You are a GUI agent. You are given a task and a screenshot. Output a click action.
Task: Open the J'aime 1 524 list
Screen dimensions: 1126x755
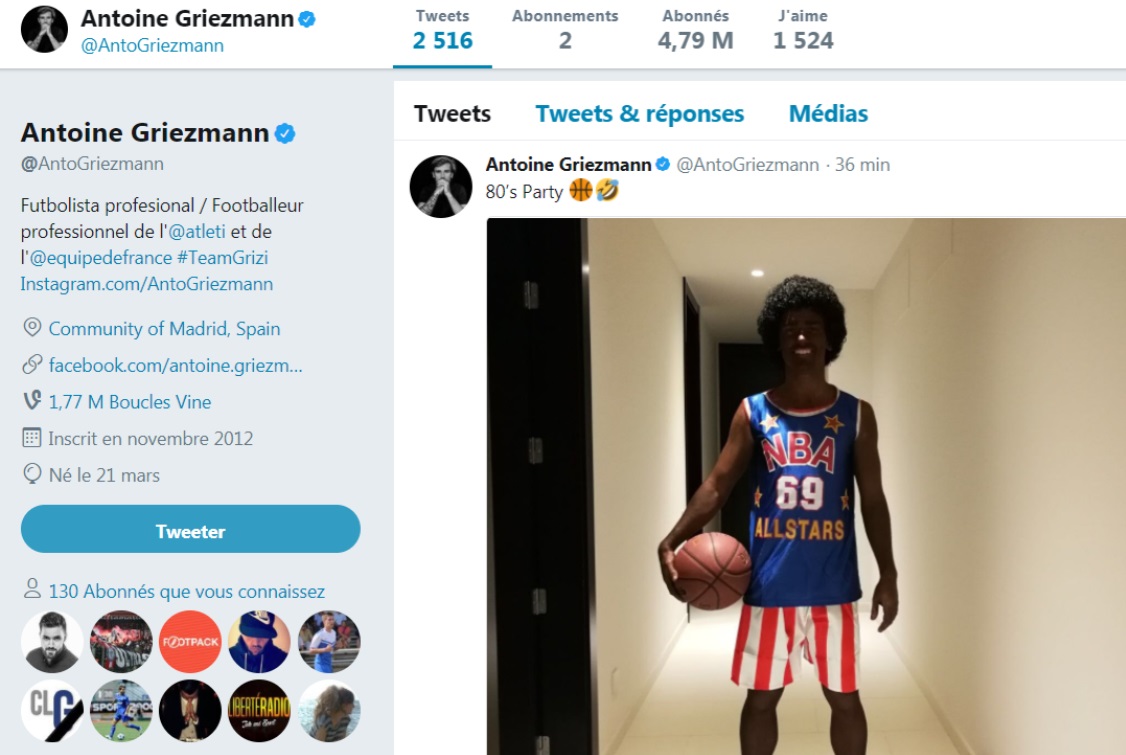(x=803, y=30)
